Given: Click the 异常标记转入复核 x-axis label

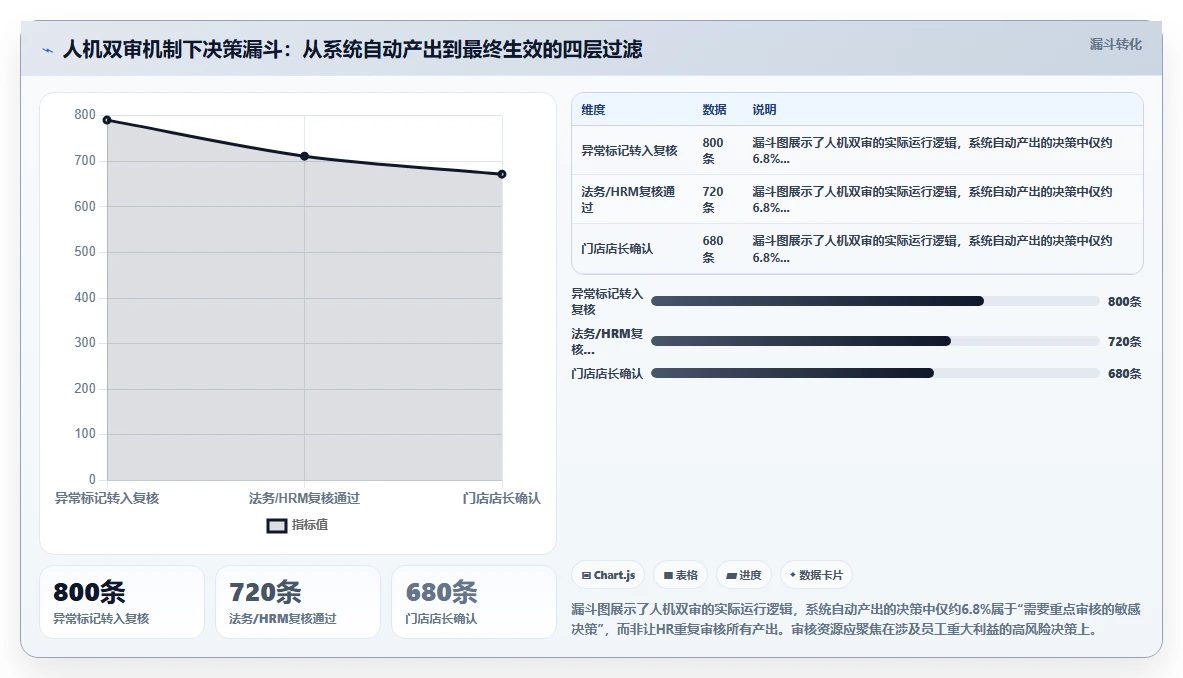Looking at the screenshot, I should 107,499.
